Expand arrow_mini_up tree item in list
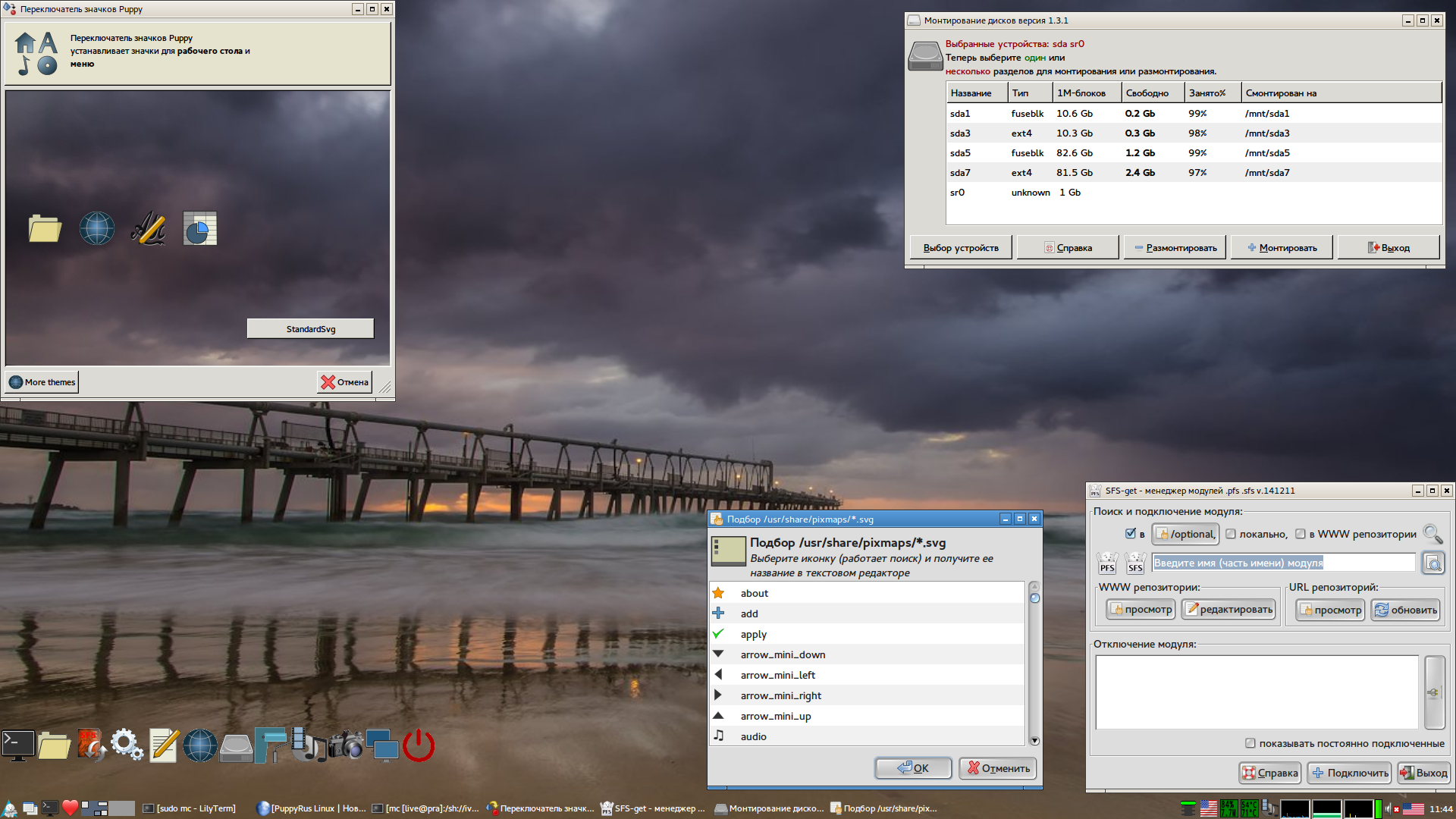 coord(719,714)
